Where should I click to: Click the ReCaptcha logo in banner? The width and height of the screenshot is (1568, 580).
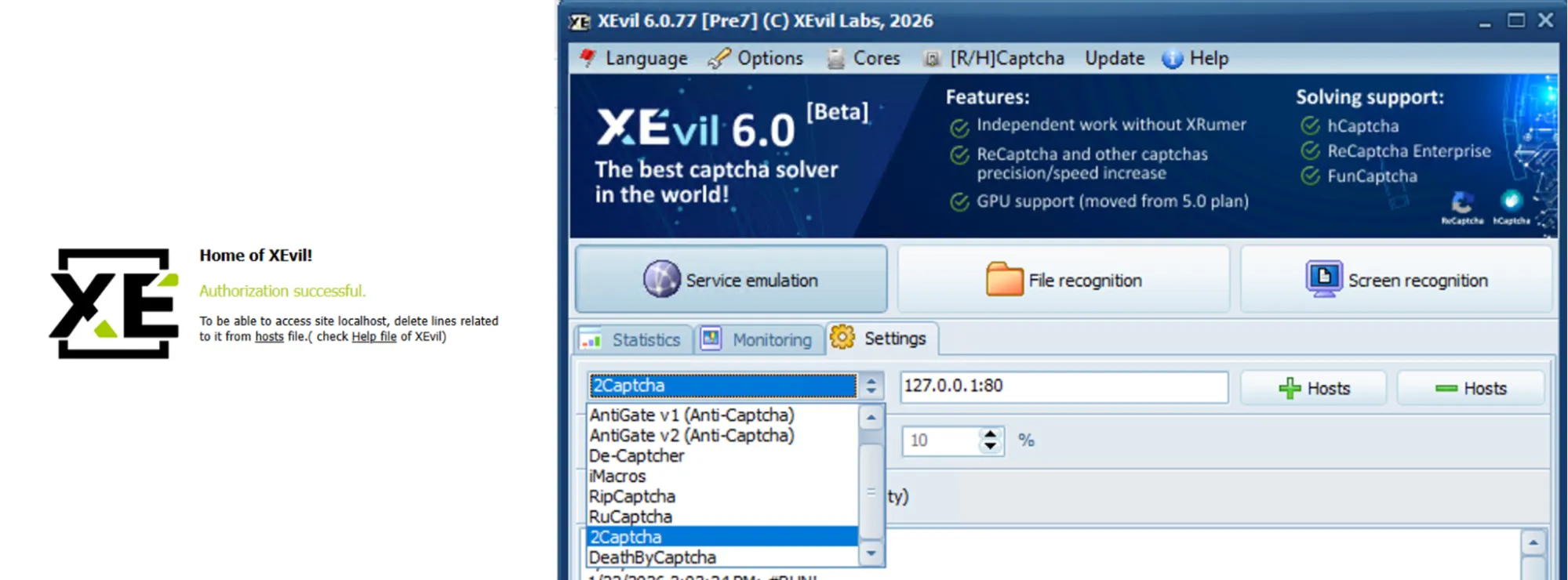(1462, 208)
